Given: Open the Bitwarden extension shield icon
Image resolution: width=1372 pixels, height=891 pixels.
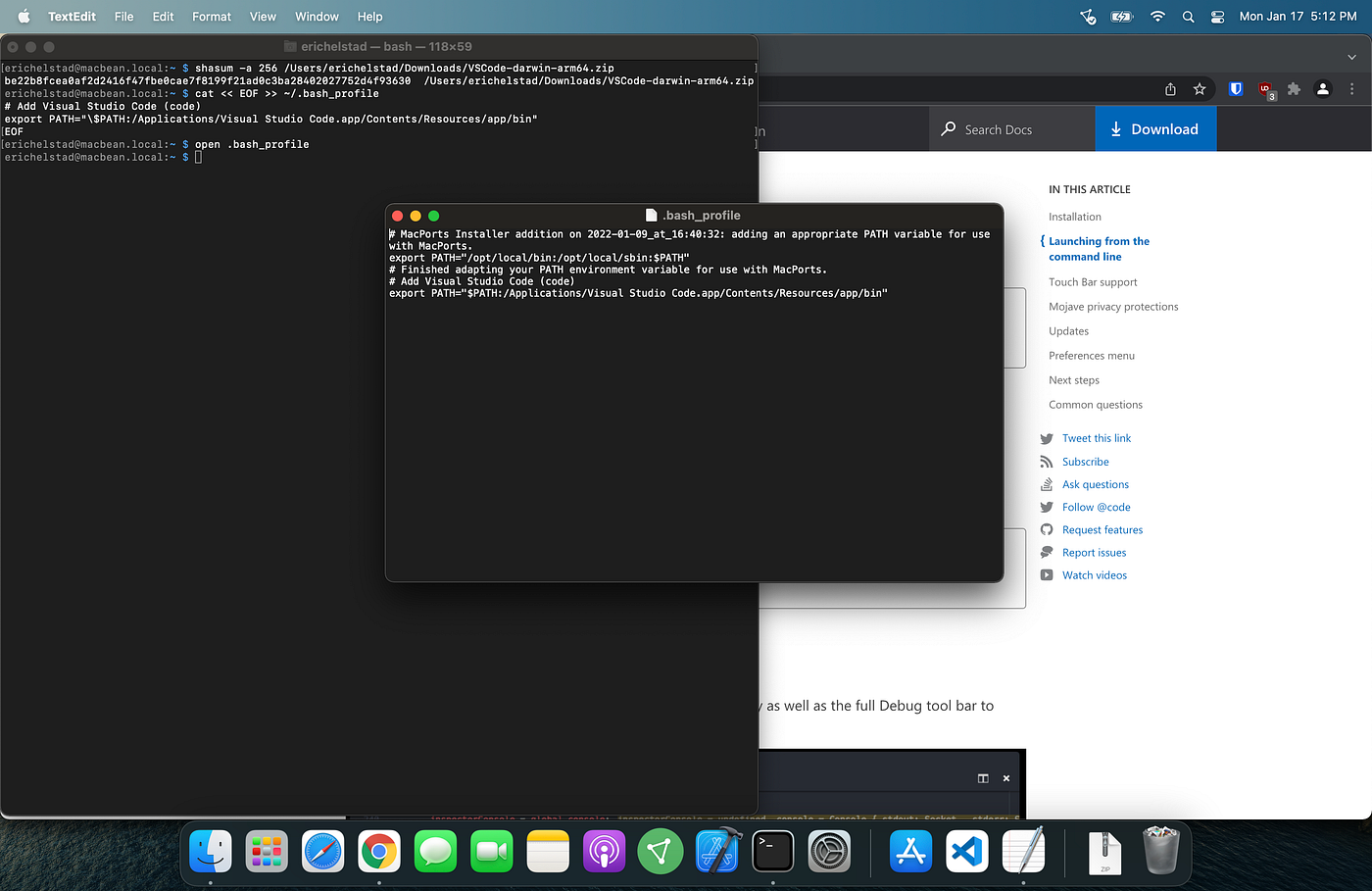Looking at the screenshot, I should tap(1235, 88).
